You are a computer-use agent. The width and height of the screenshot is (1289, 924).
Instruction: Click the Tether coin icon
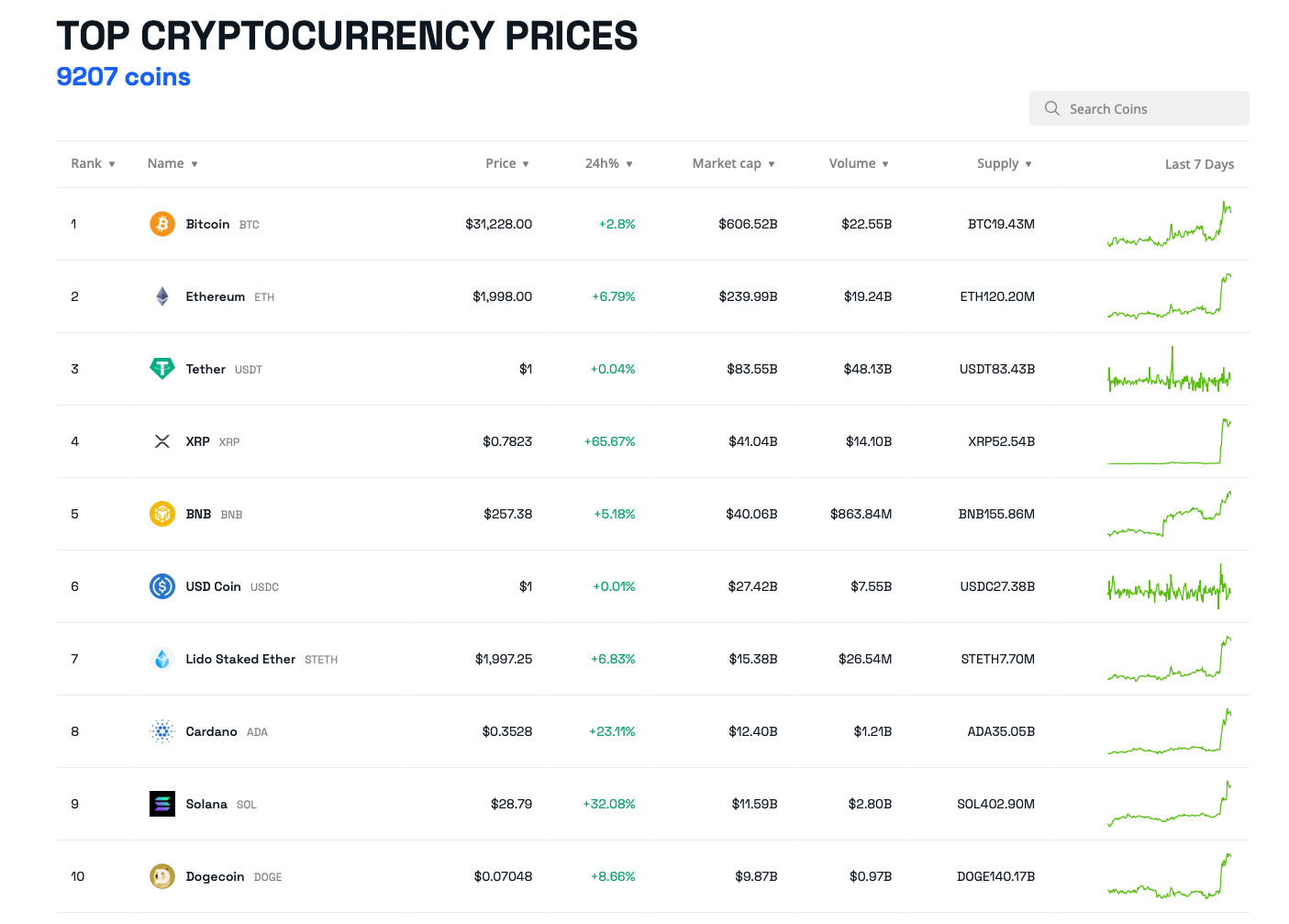click(162, 369)
